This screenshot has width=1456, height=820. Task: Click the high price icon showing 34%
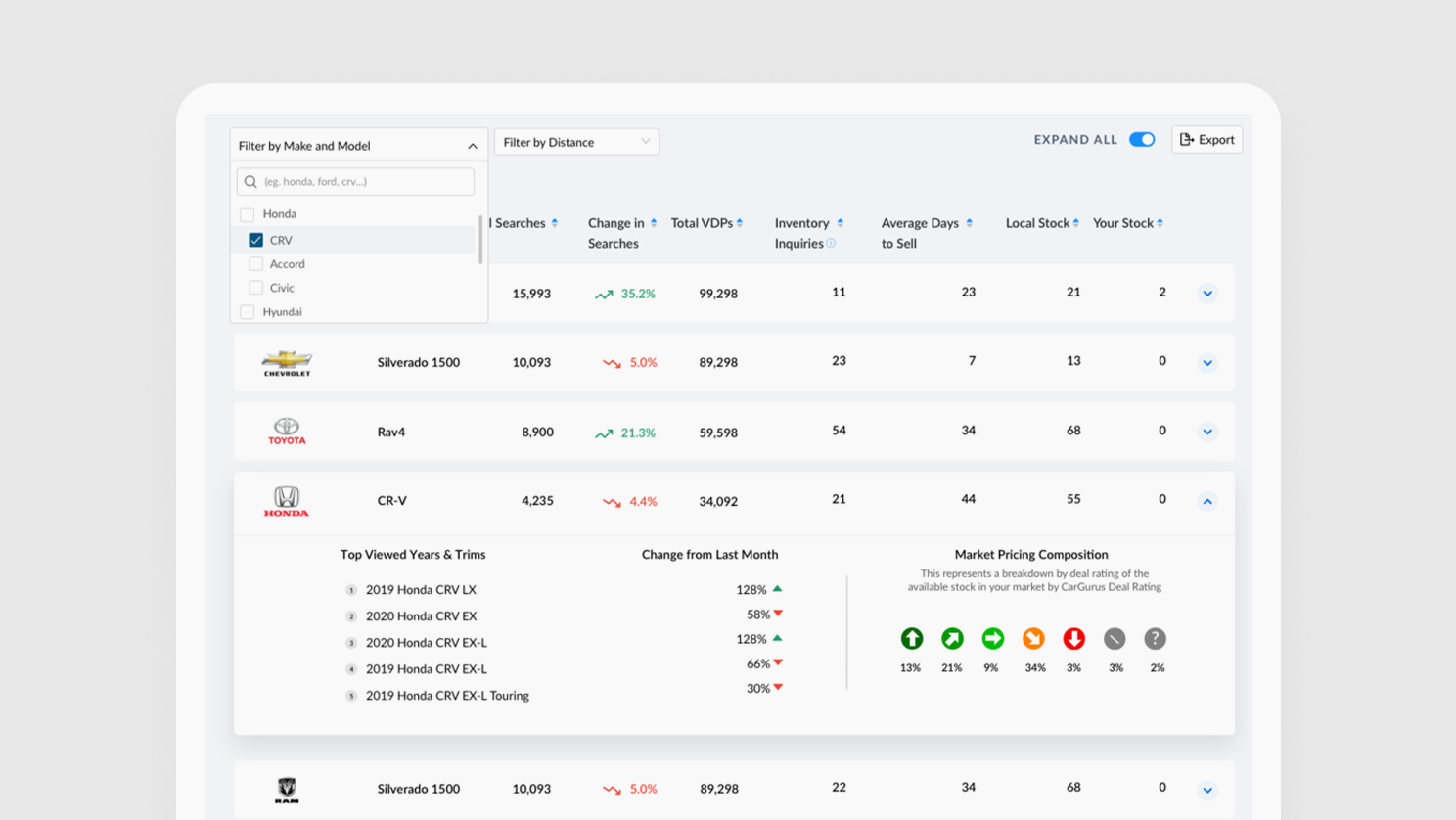pos(1033,639)
